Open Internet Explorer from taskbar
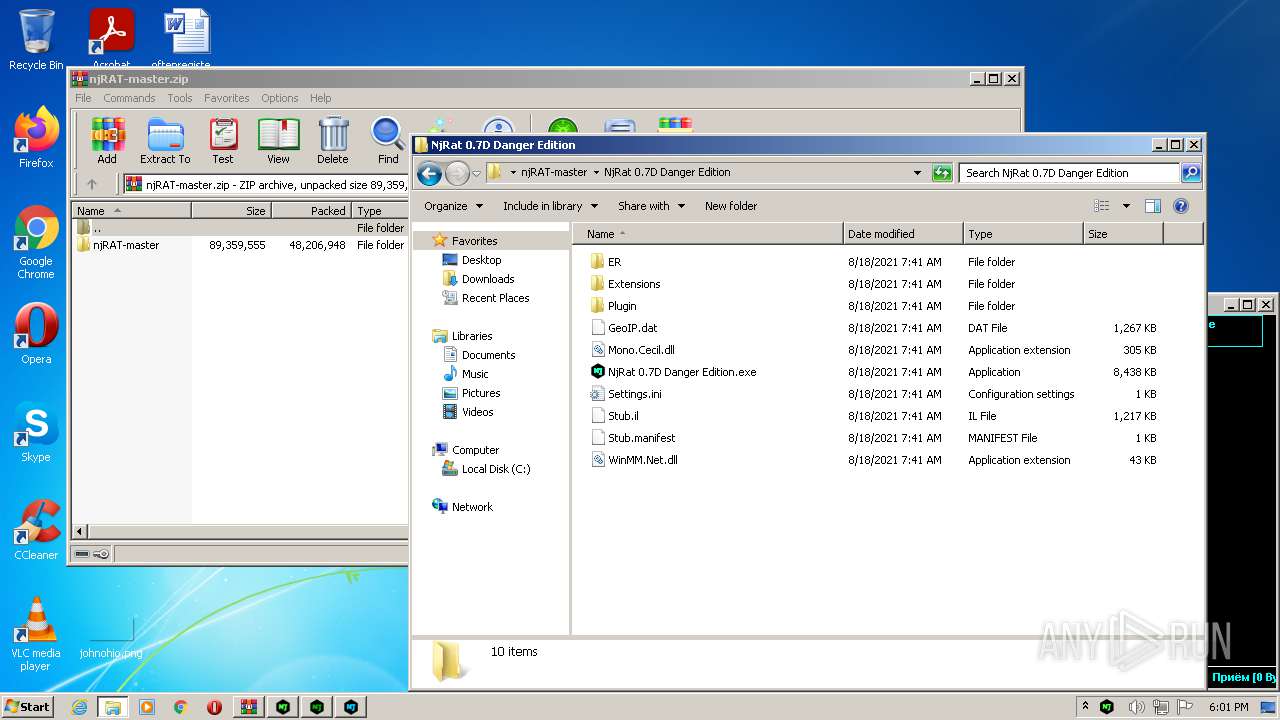This screenshot has width=1280, height=720. [x=79, y=707]
